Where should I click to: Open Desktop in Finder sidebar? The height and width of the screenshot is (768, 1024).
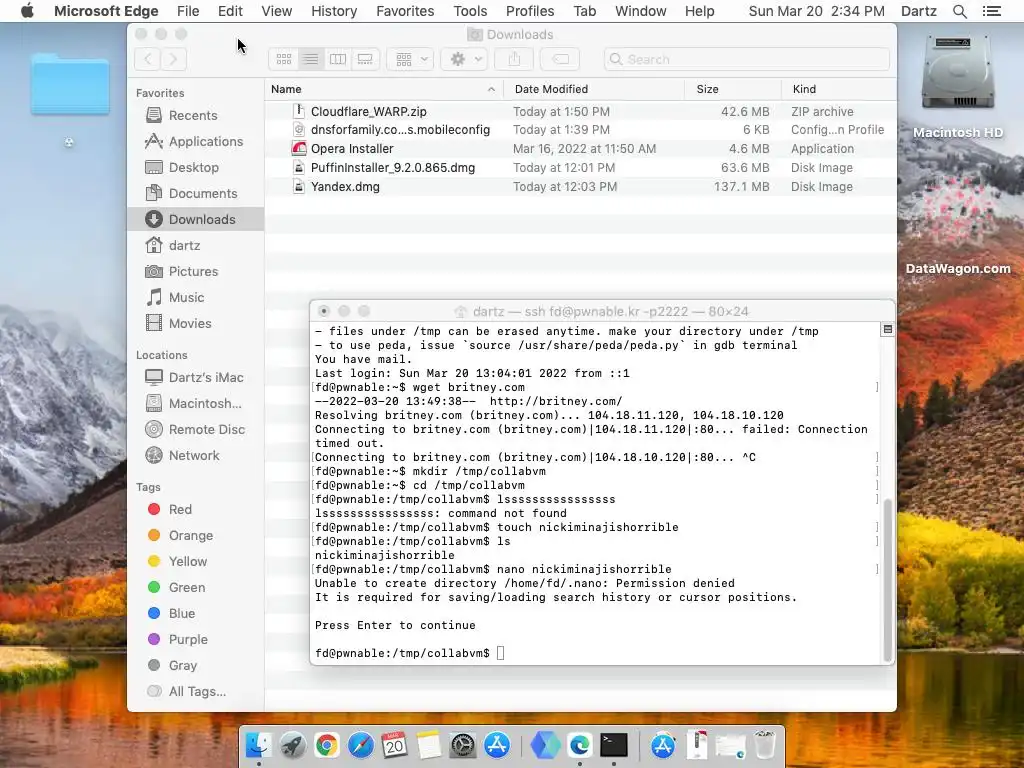click(x=195, y=168)
